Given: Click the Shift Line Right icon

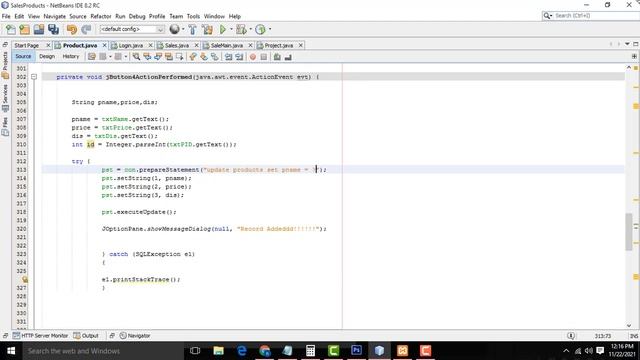Looking at the screenshot, I should click(x=239, y=57).
